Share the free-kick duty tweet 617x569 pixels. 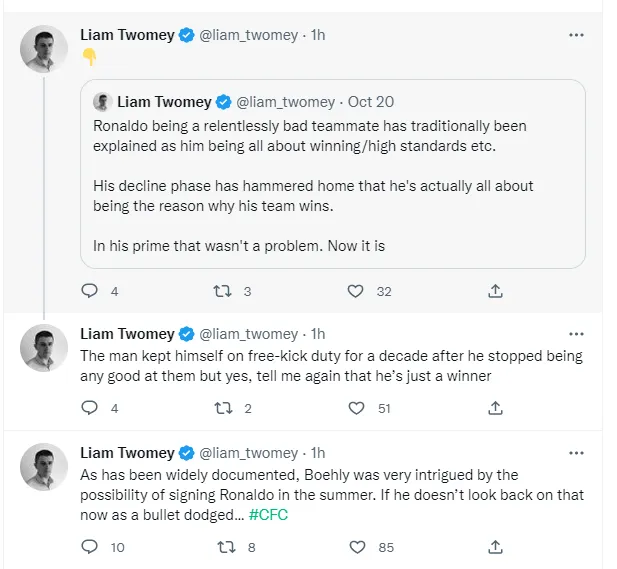[494, 408]
